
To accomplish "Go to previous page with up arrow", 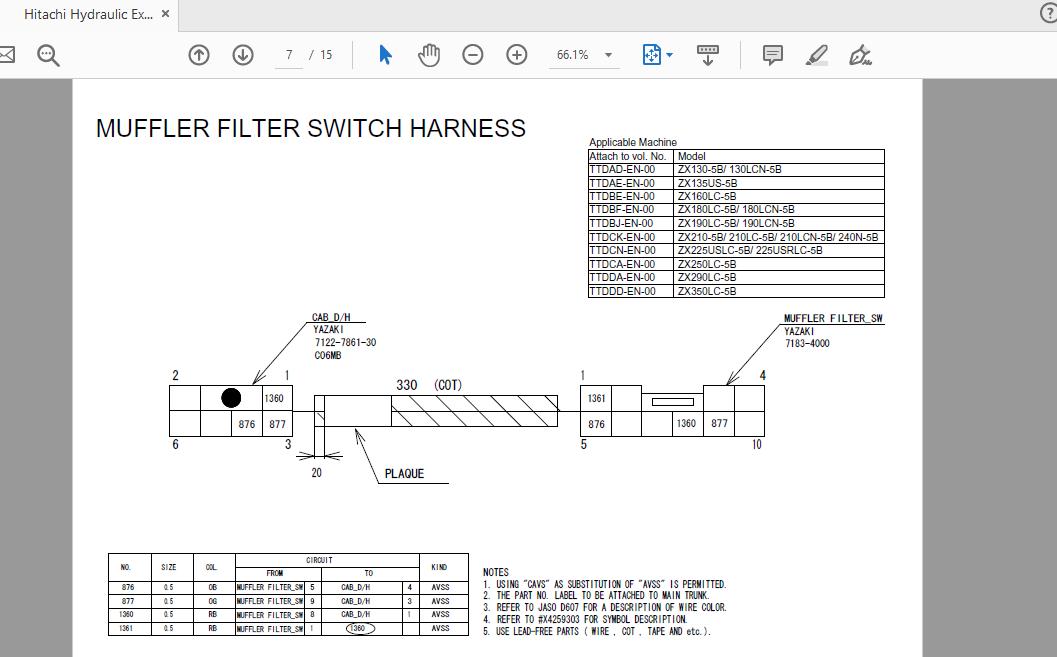I will point(199,55).
